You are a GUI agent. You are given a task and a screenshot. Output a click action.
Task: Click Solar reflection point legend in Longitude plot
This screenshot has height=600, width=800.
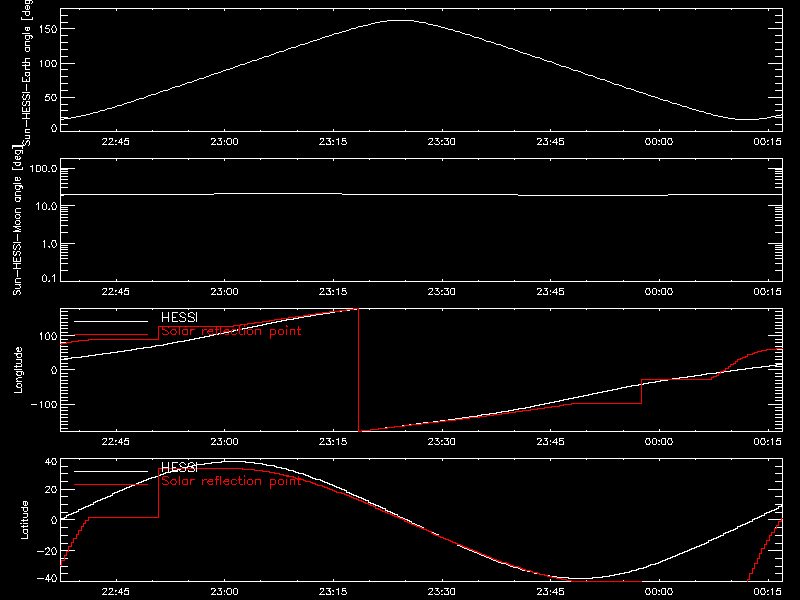tap(231, 332)
